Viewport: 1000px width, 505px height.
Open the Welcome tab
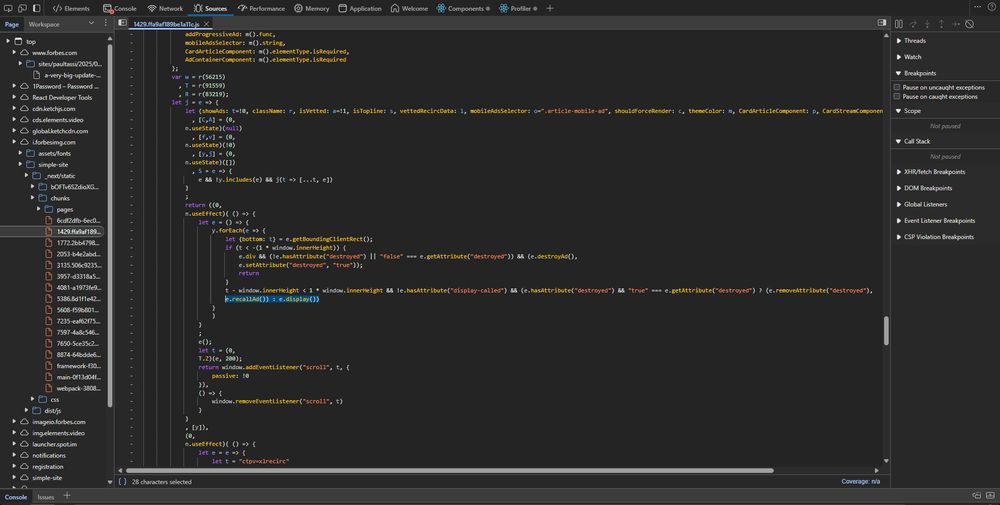tap(409, 8)
